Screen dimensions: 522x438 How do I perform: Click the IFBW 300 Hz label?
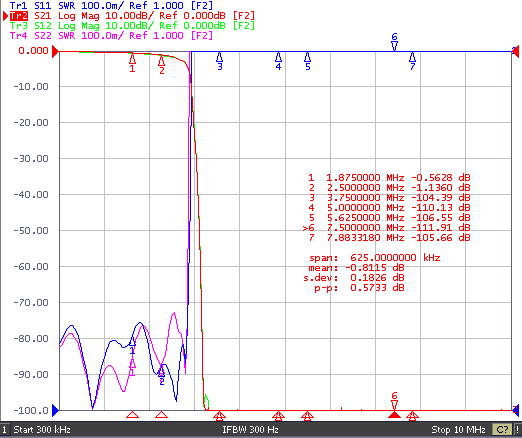pos(250,430)
